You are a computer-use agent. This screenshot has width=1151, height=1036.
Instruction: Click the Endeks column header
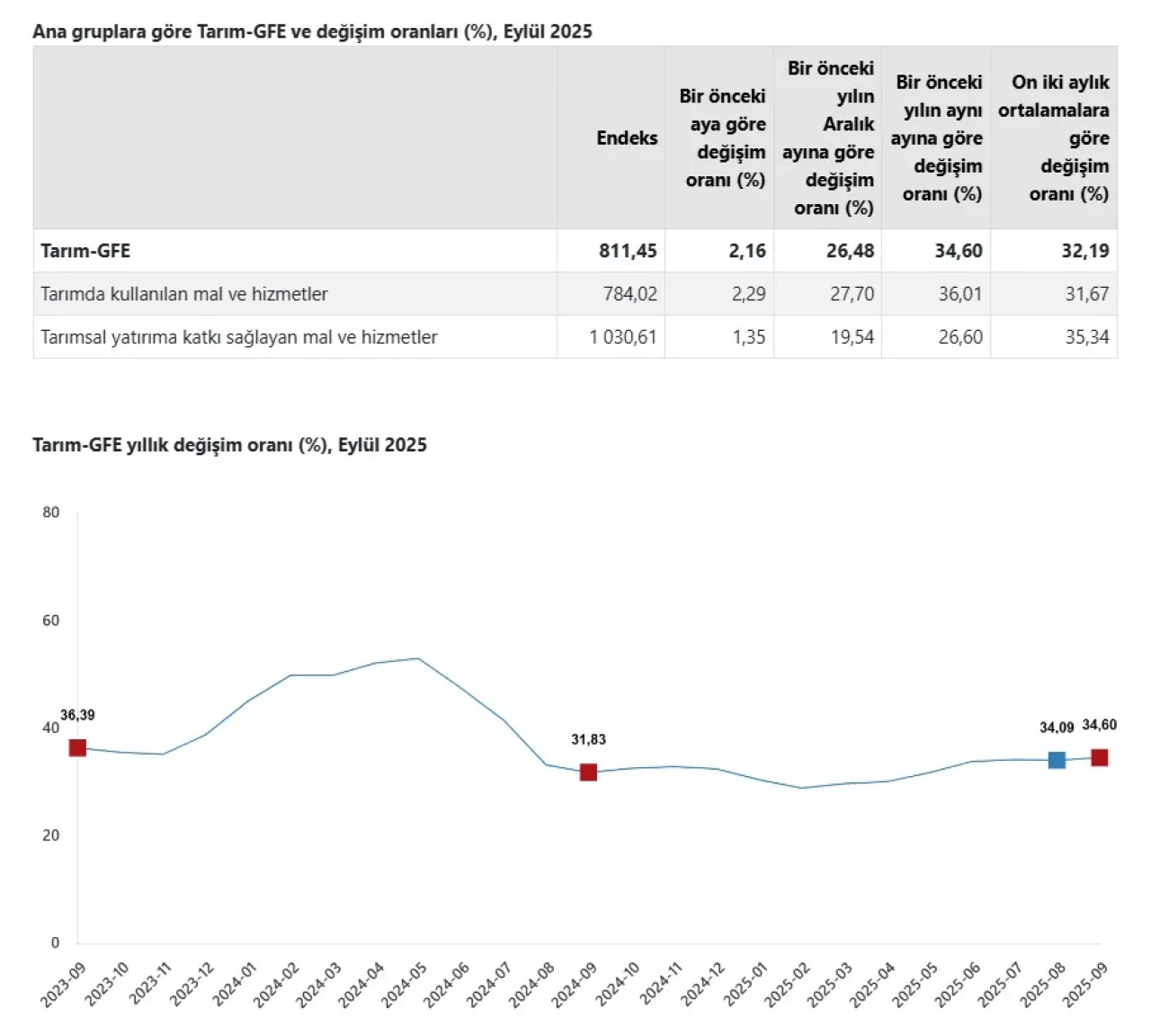point(627,138)
